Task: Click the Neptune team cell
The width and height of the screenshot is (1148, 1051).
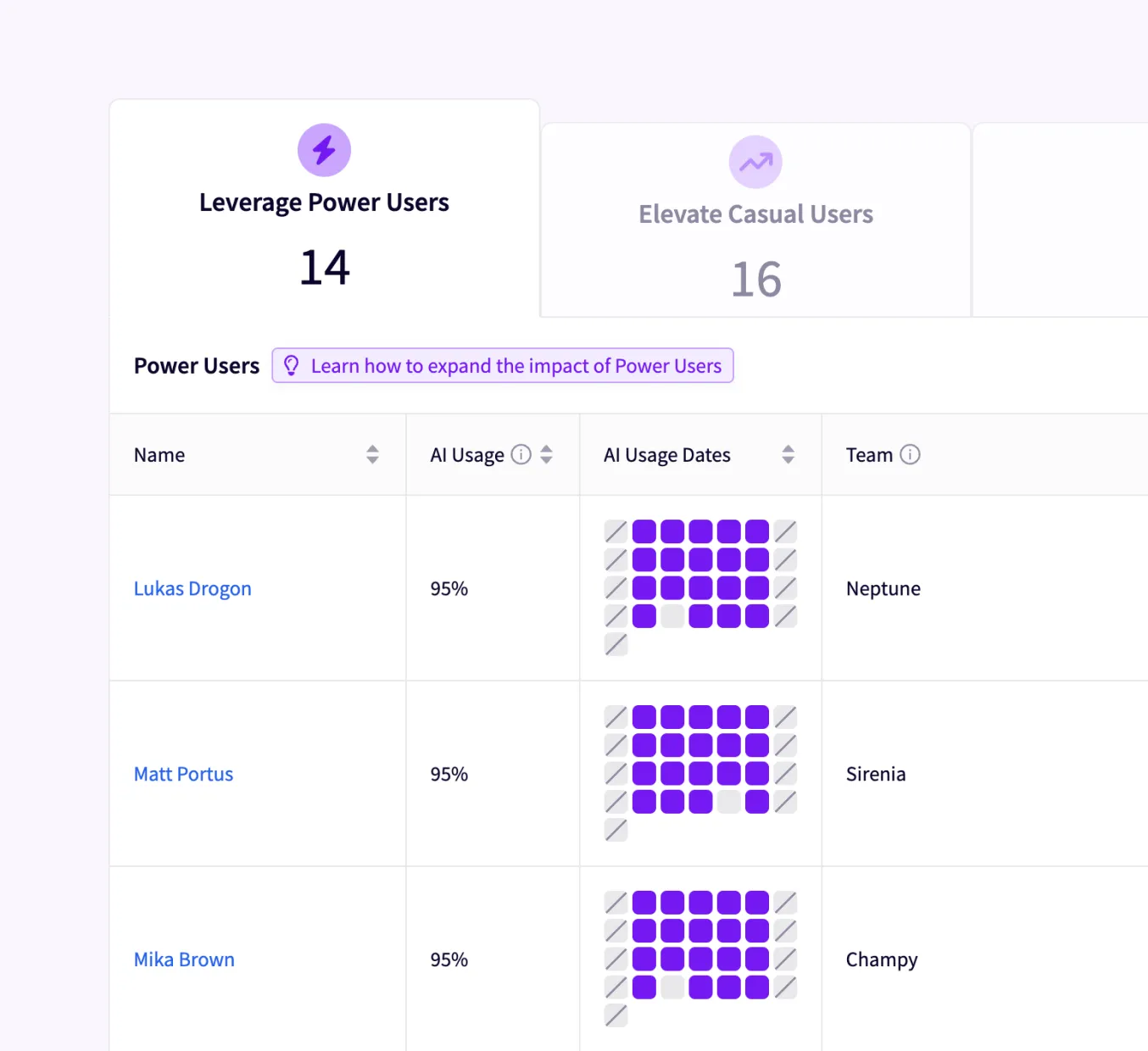Action: [883, 588]
